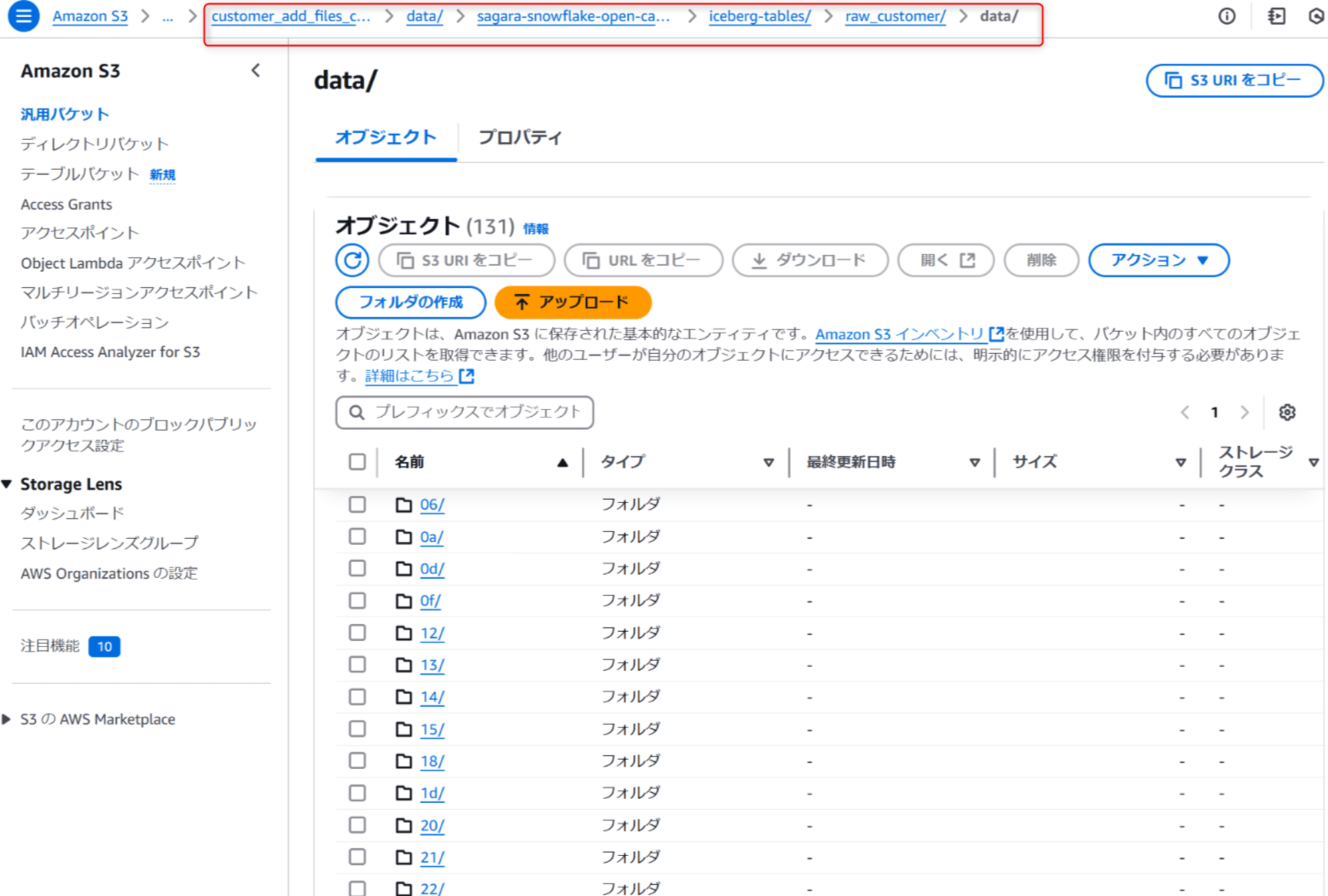Screen dimensions: 1328x896
Task: Click the folder icon of 0d/ row
Action: [404, 569]
